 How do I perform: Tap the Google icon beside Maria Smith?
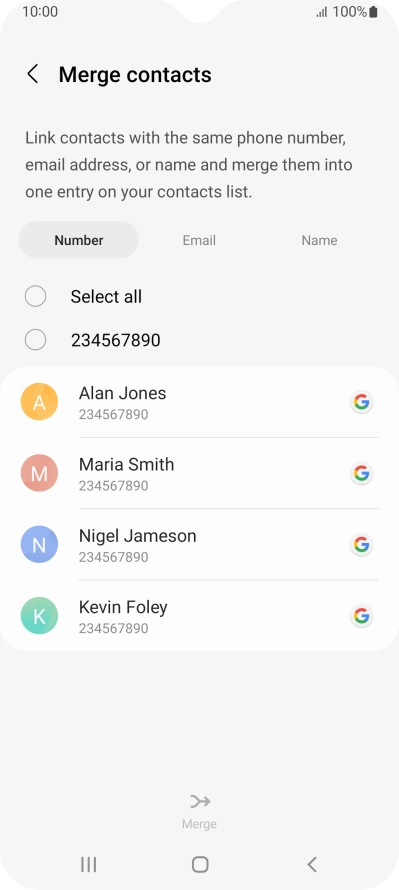pos(362,473)
